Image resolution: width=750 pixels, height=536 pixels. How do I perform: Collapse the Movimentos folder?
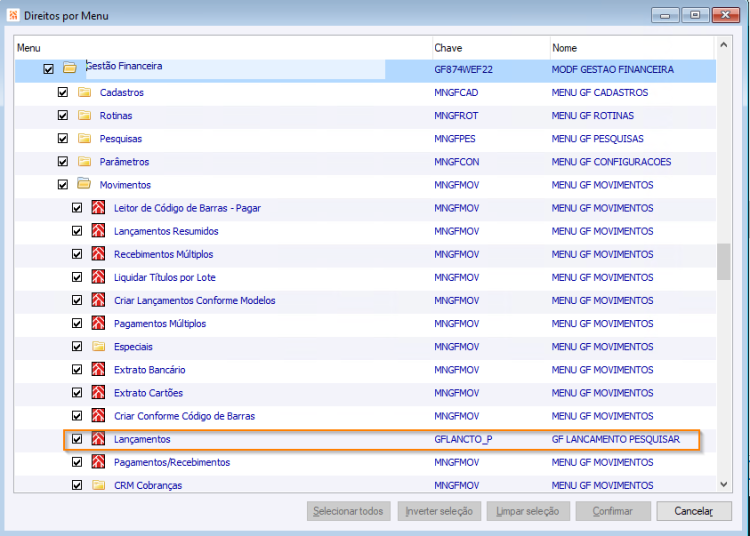(x=84, y=184)
